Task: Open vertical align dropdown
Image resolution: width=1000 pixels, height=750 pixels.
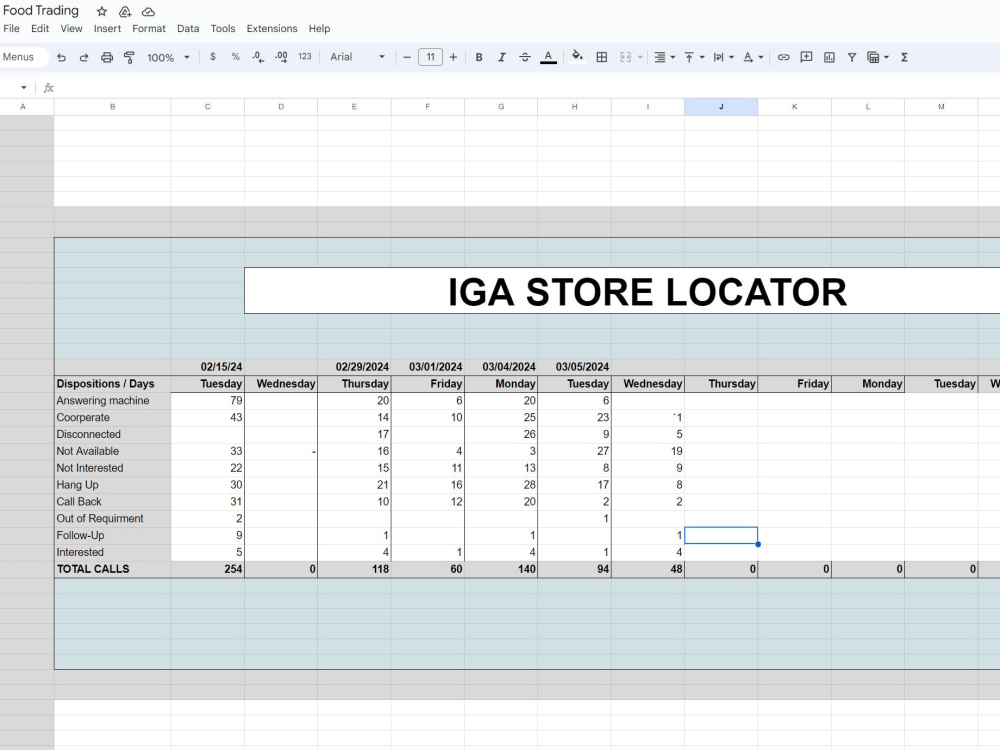Action: click(x=694, y=57)
